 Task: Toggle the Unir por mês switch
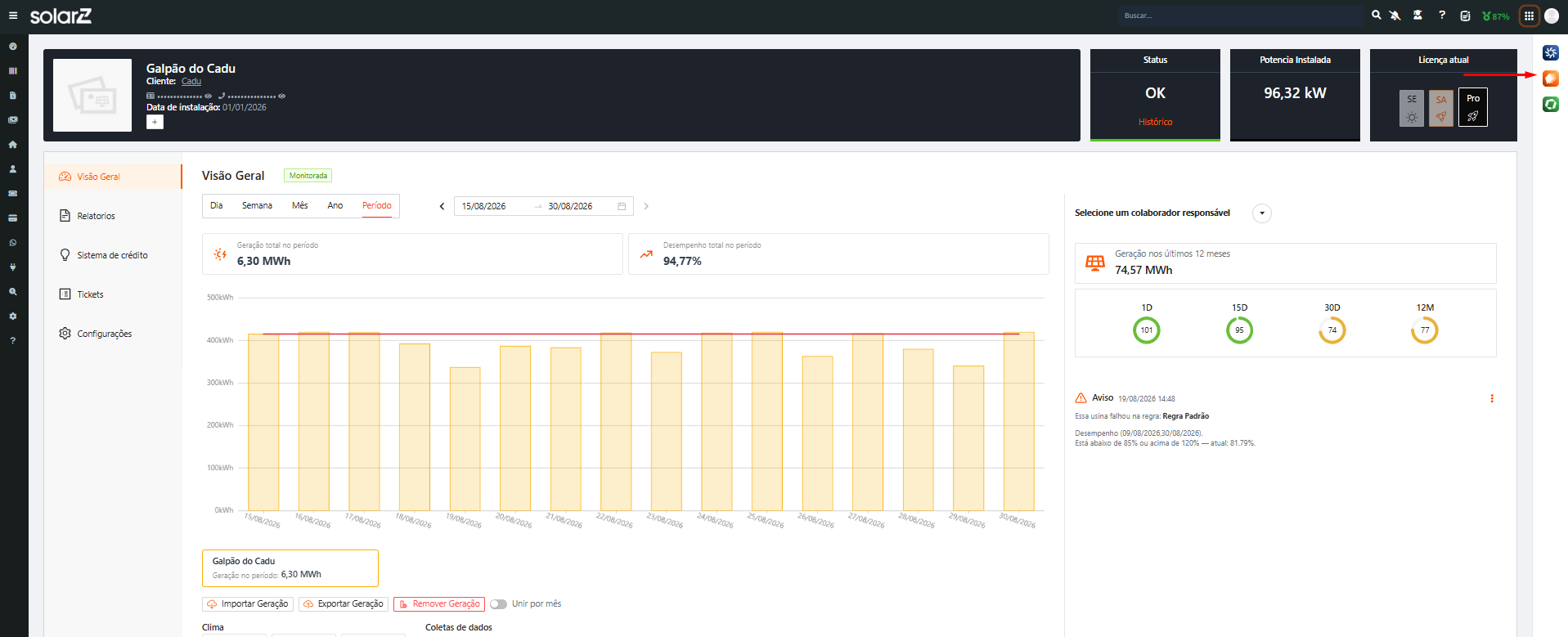tap(498, 604)
